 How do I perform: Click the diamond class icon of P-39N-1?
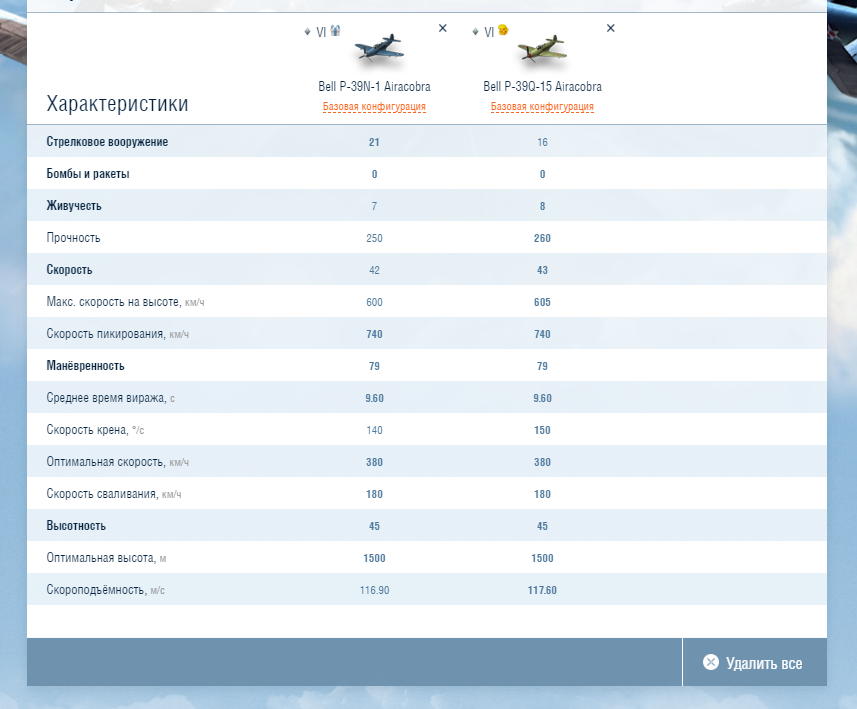[x=307, y=32]
